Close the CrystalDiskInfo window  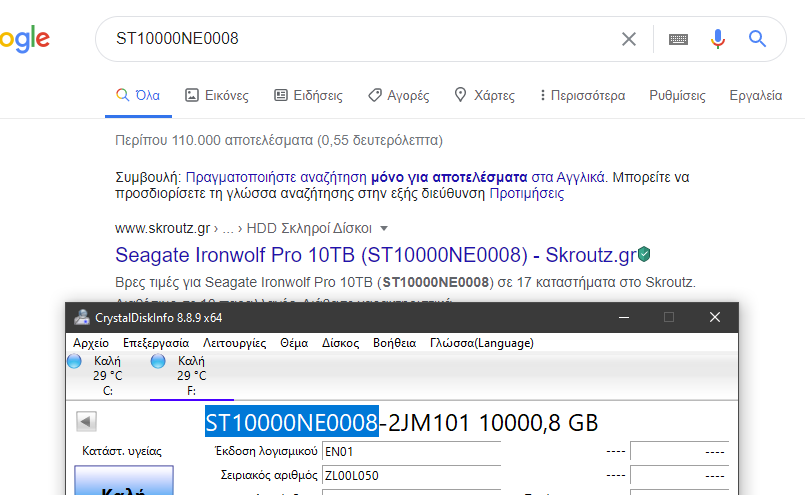715,317
